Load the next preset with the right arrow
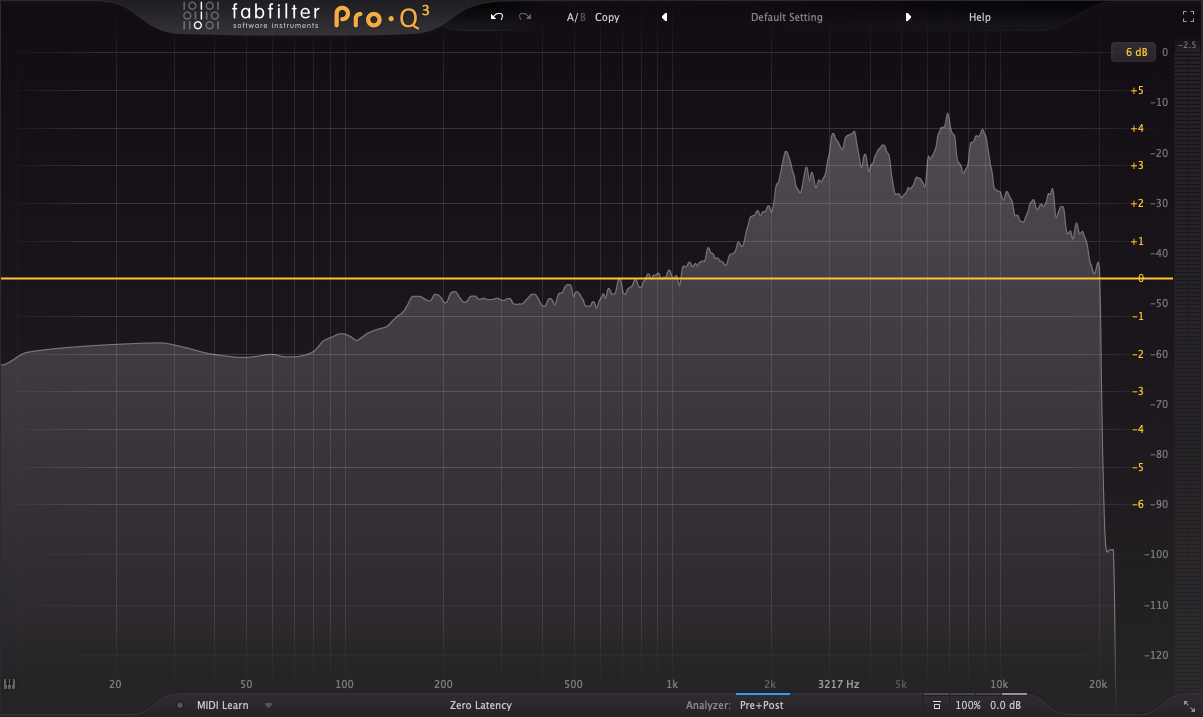The image size is (1203, 717). [908, 17]
